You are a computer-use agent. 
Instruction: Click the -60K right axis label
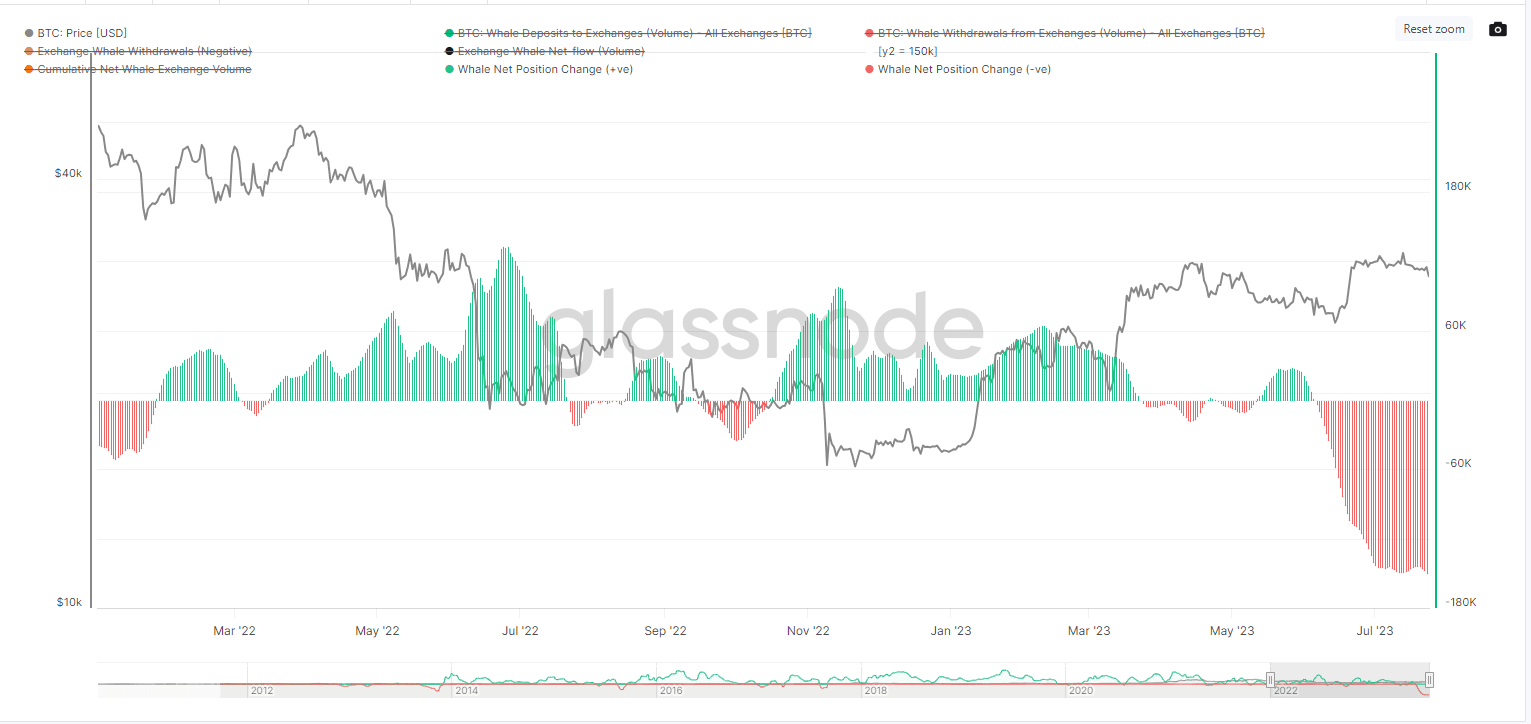coord(1458,464)
